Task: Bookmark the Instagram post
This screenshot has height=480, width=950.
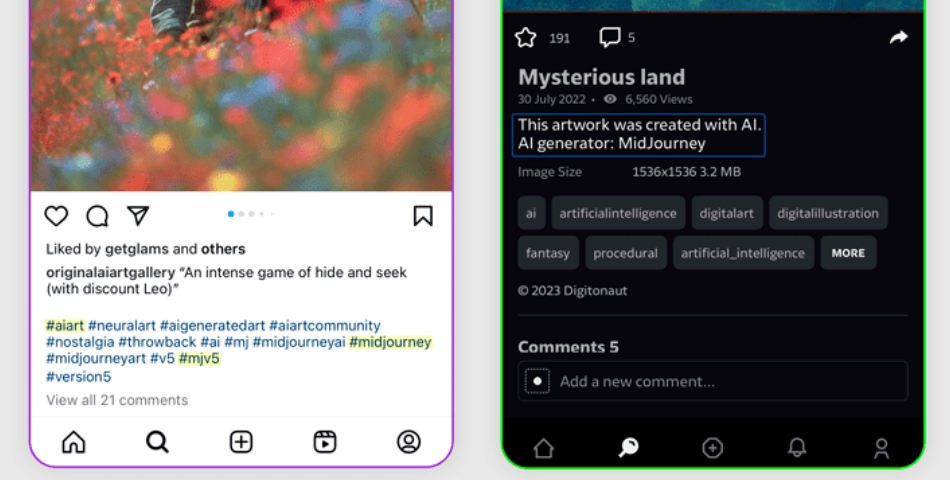Action: (423, 216)
